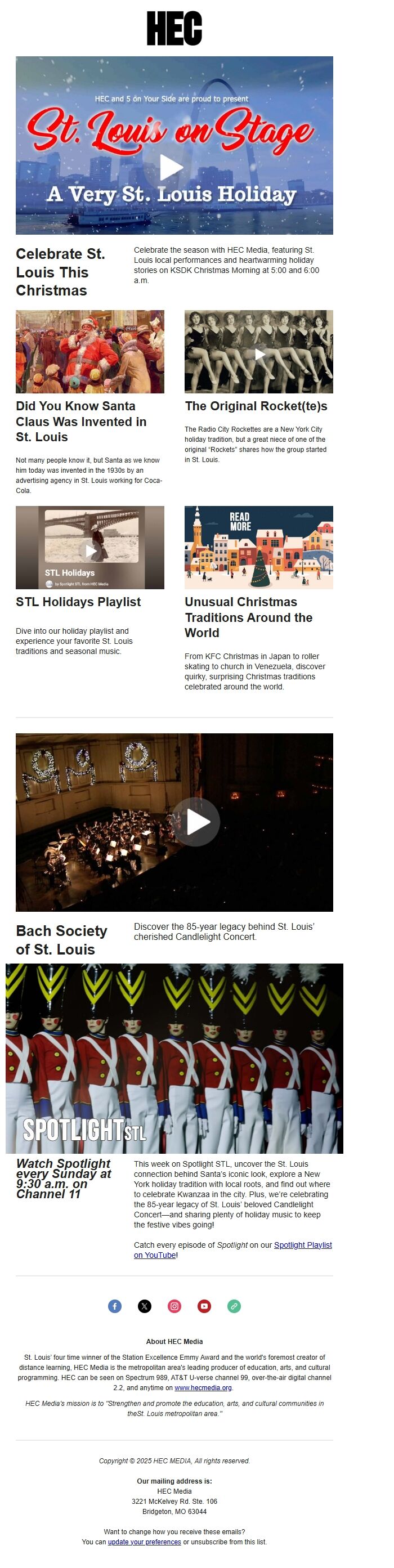Open 'Unusual Christmas Traditions Around the World' heading
Image resolution: width=394 pixels, height=1568 pixels.
coord(248,617)
